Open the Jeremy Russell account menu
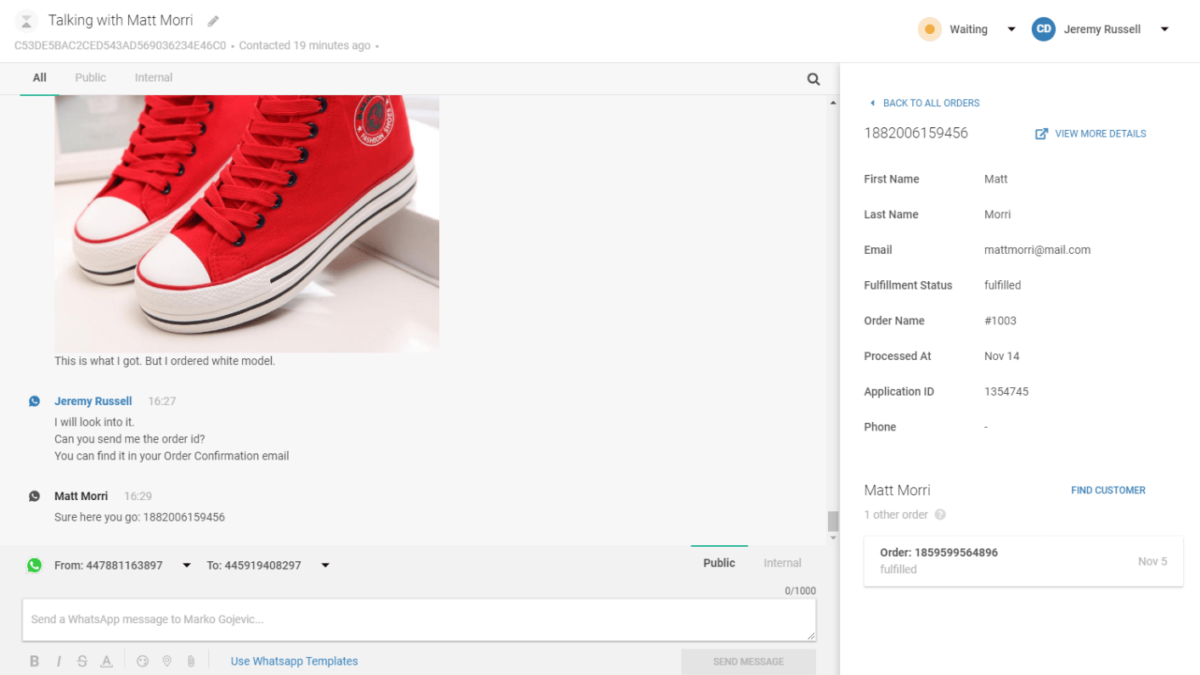 click(1164, 29)
